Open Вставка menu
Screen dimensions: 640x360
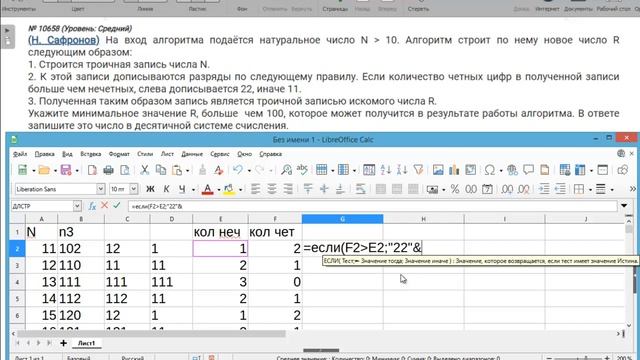click(x=91, y=154)
